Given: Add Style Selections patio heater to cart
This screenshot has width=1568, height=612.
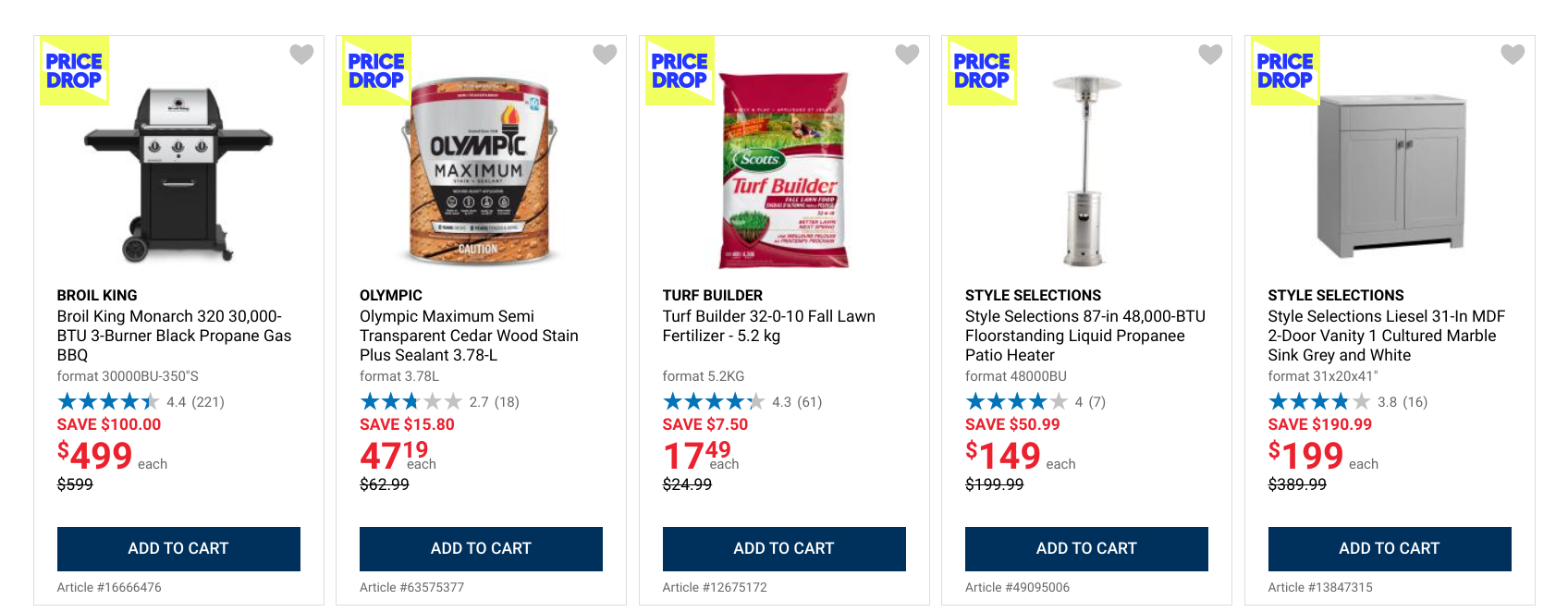Looking at the screenshot, I should pos(1086,548).
